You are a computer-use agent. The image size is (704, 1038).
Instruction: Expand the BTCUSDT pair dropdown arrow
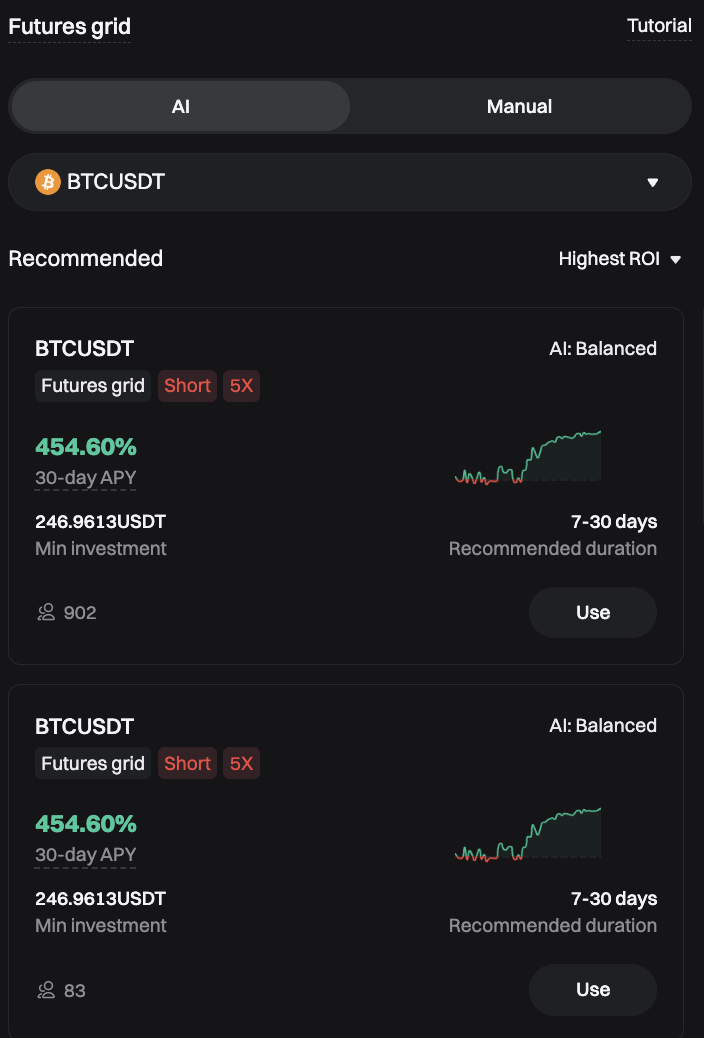[653, 183]
